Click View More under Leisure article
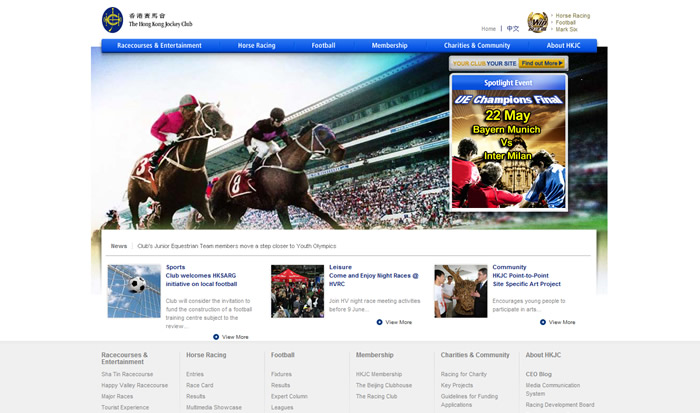700x413 pixels. pyautogui.click(x=399, y=322)
